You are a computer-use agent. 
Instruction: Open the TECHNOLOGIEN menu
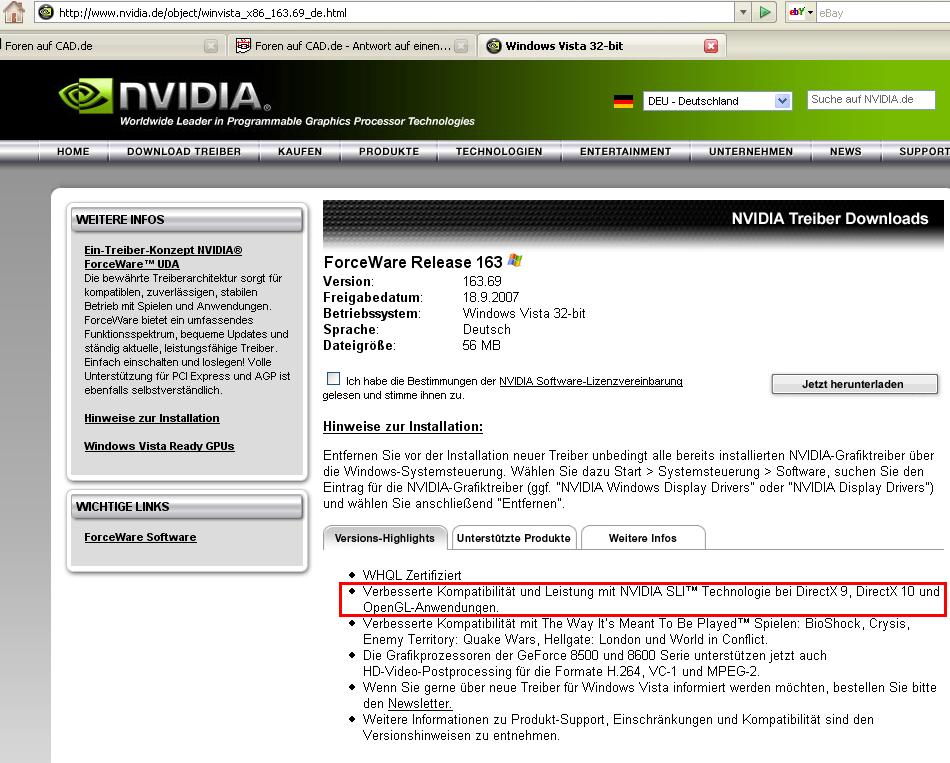[499, 152]
